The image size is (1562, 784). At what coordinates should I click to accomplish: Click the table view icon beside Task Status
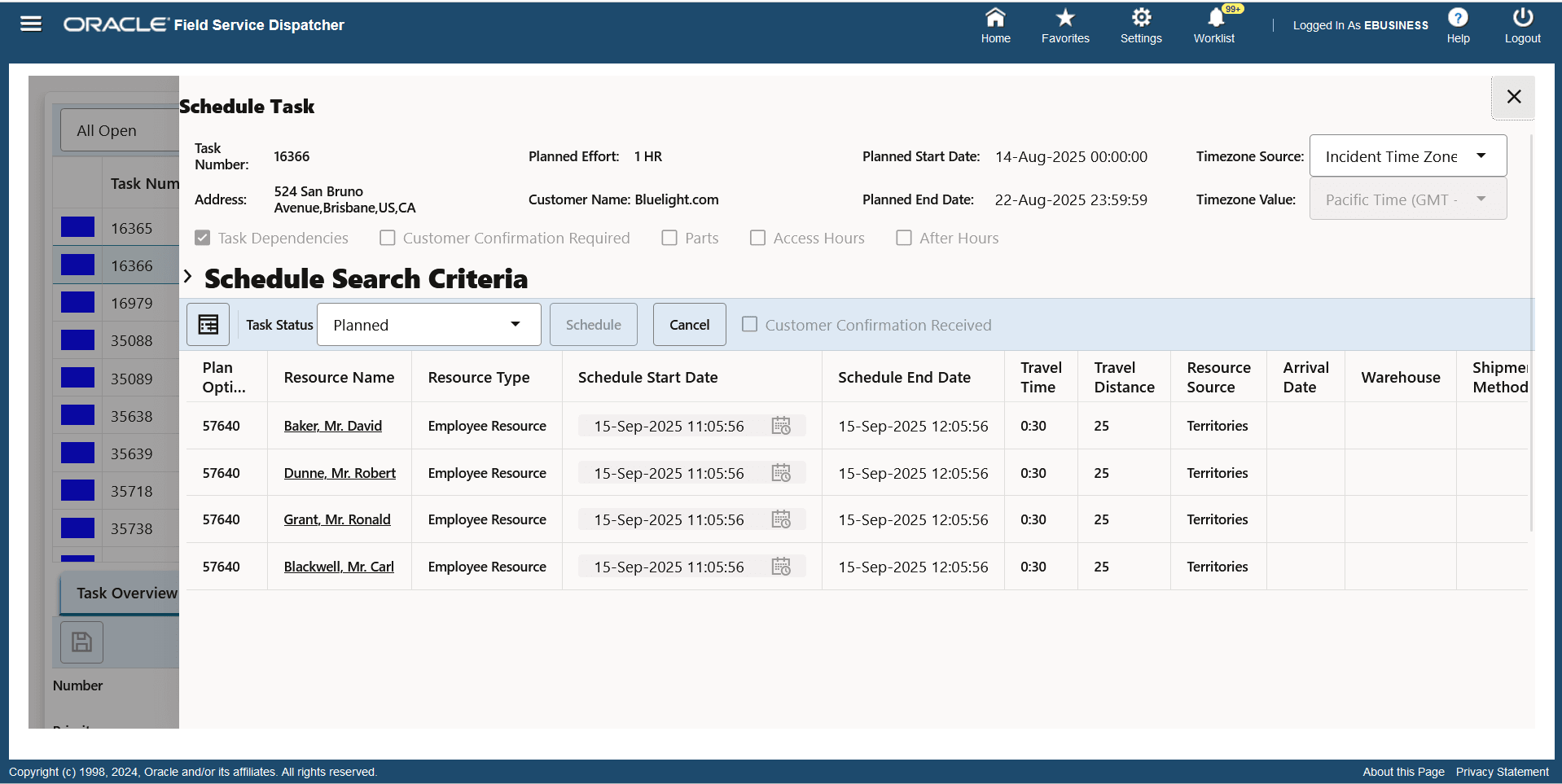point(208,324)
